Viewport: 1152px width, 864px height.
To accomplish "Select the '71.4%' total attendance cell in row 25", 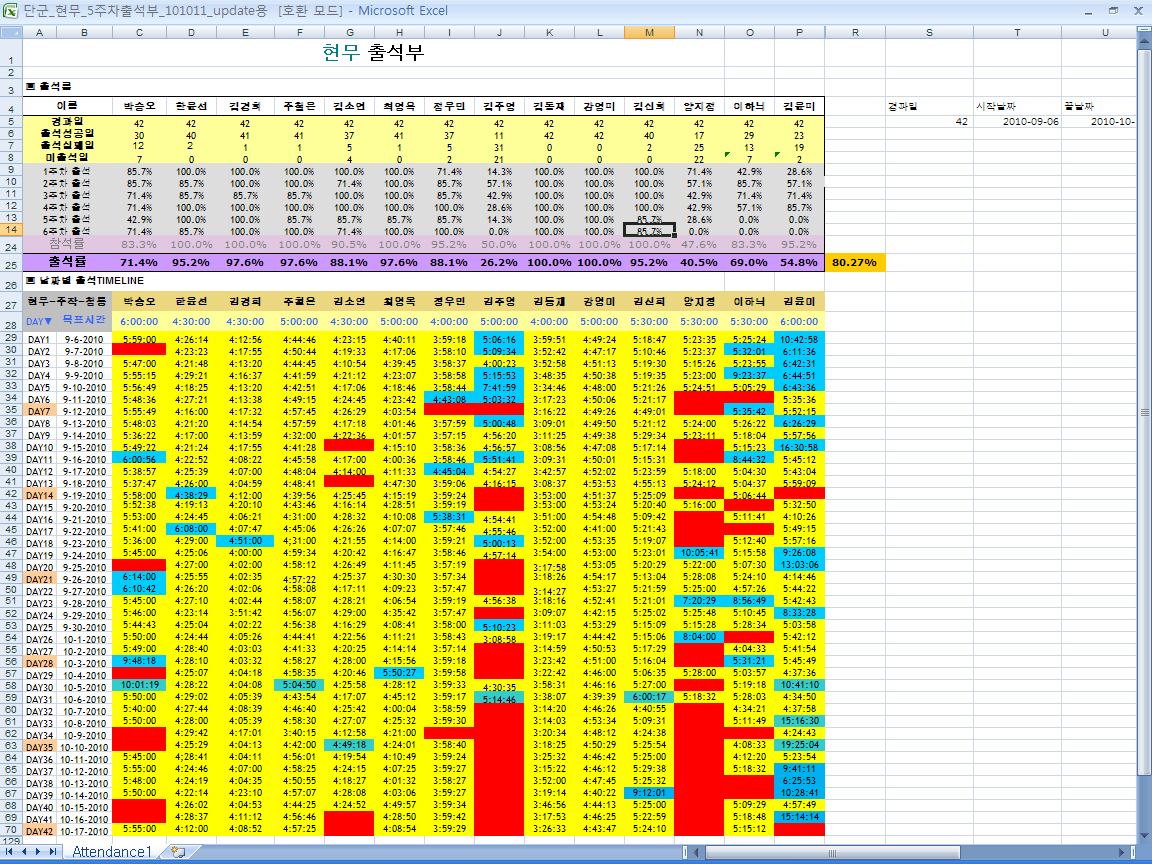I will tap(140, 262).
